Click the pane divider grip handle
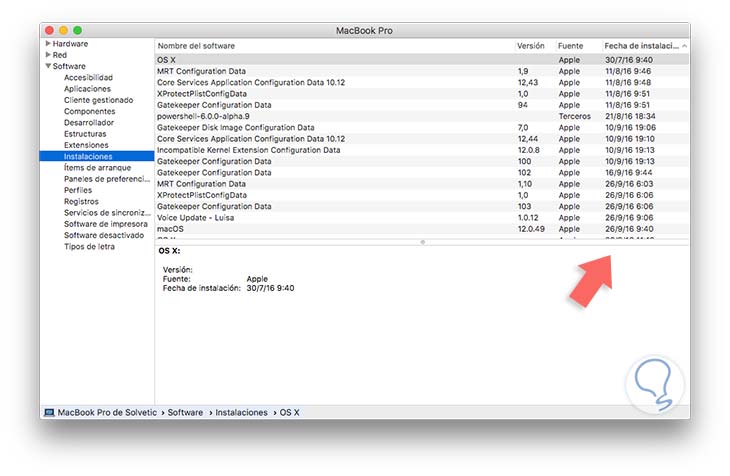Screen dimensions: 730x476 coord(422,242)
